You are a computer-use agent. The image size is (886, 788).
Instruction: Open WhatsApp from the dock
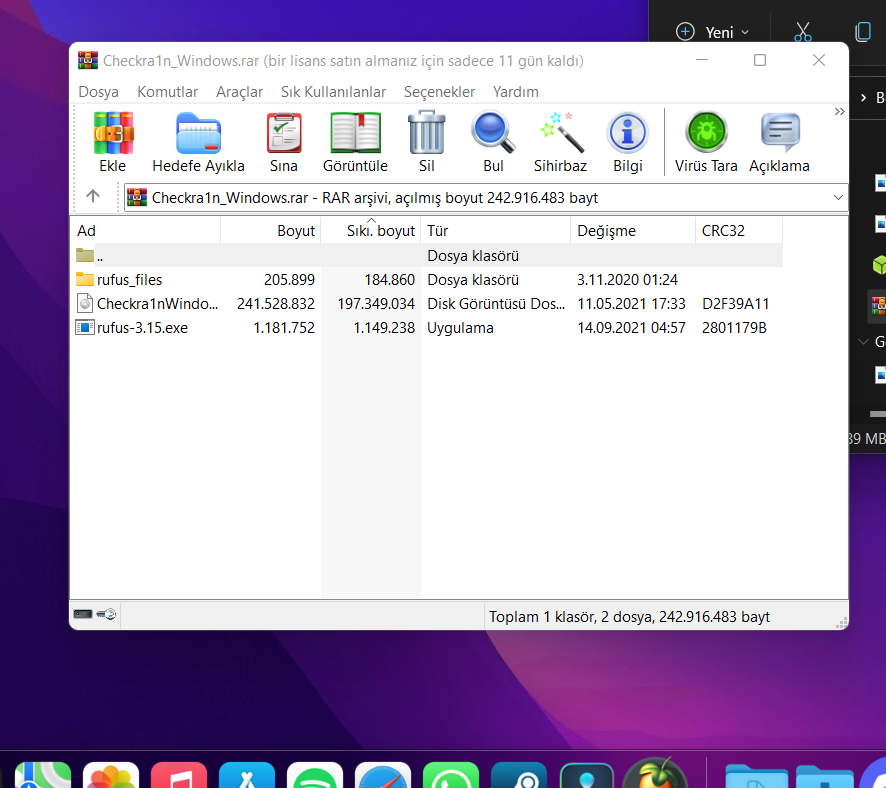click(451, 775)
